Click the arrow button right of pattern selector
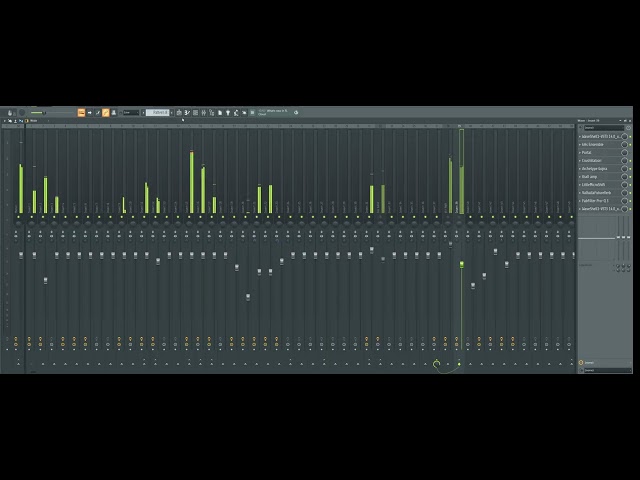The height and width of the screenshot is (480, 640). [x=171, y=113]
